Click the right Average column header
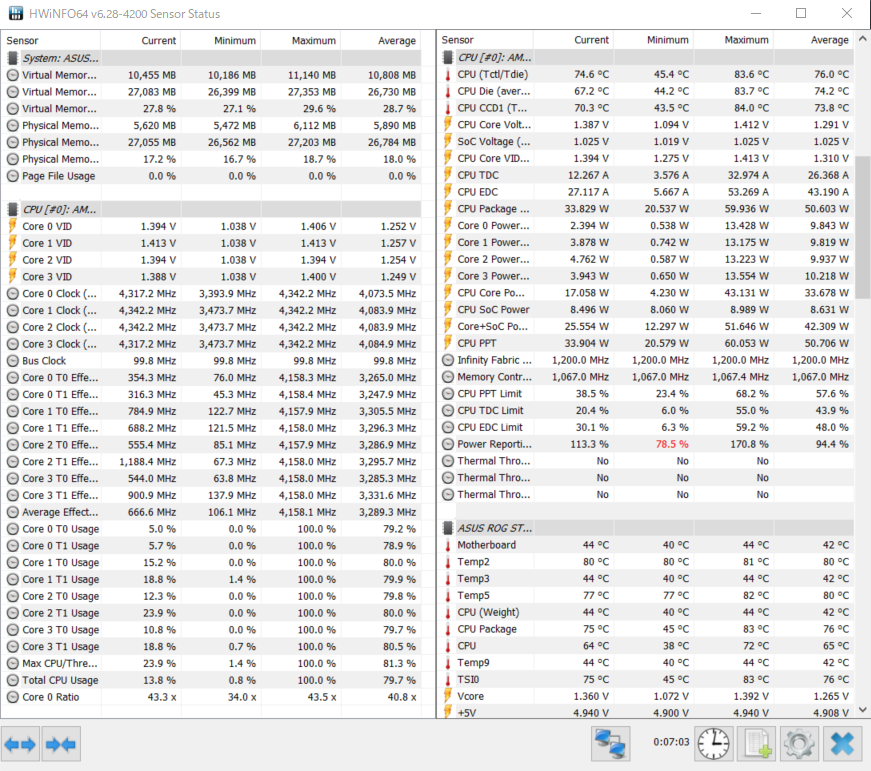 click(x=813, y=40)
